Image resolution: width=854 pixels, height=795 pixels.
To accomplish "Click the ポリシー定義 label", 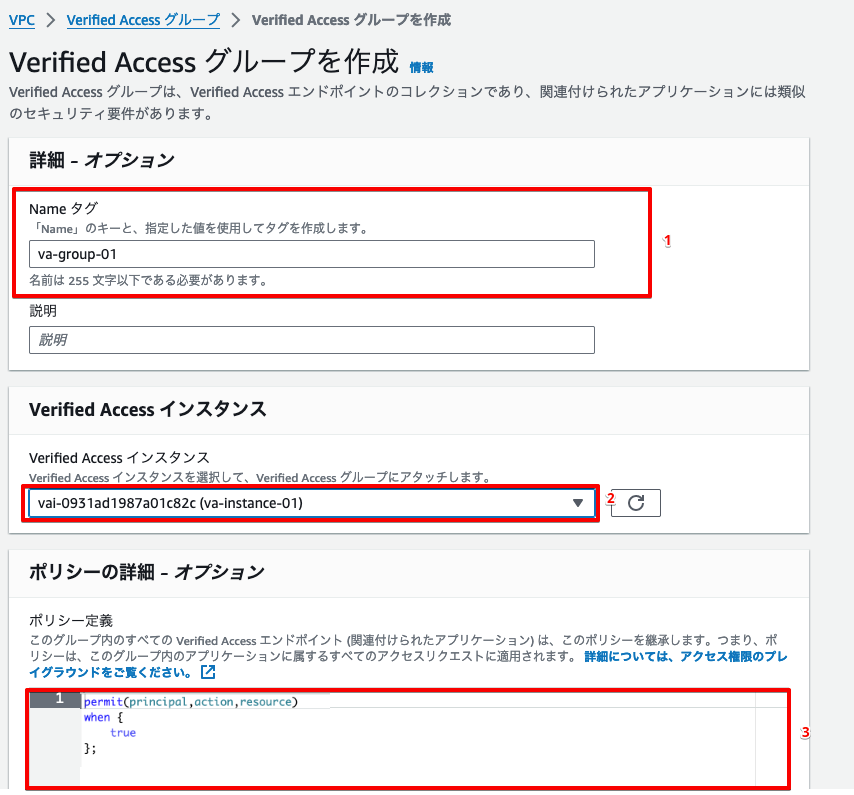I will pos(71,620).
